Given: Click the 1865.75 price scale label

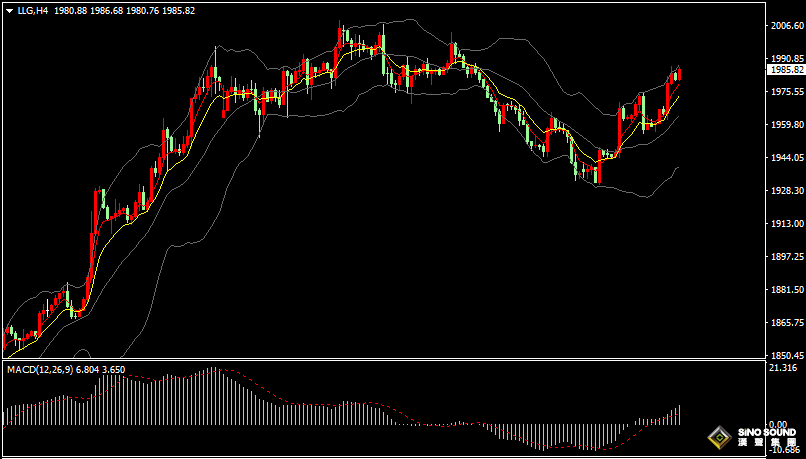Looking at the screenshot, I should coord(786,323).
